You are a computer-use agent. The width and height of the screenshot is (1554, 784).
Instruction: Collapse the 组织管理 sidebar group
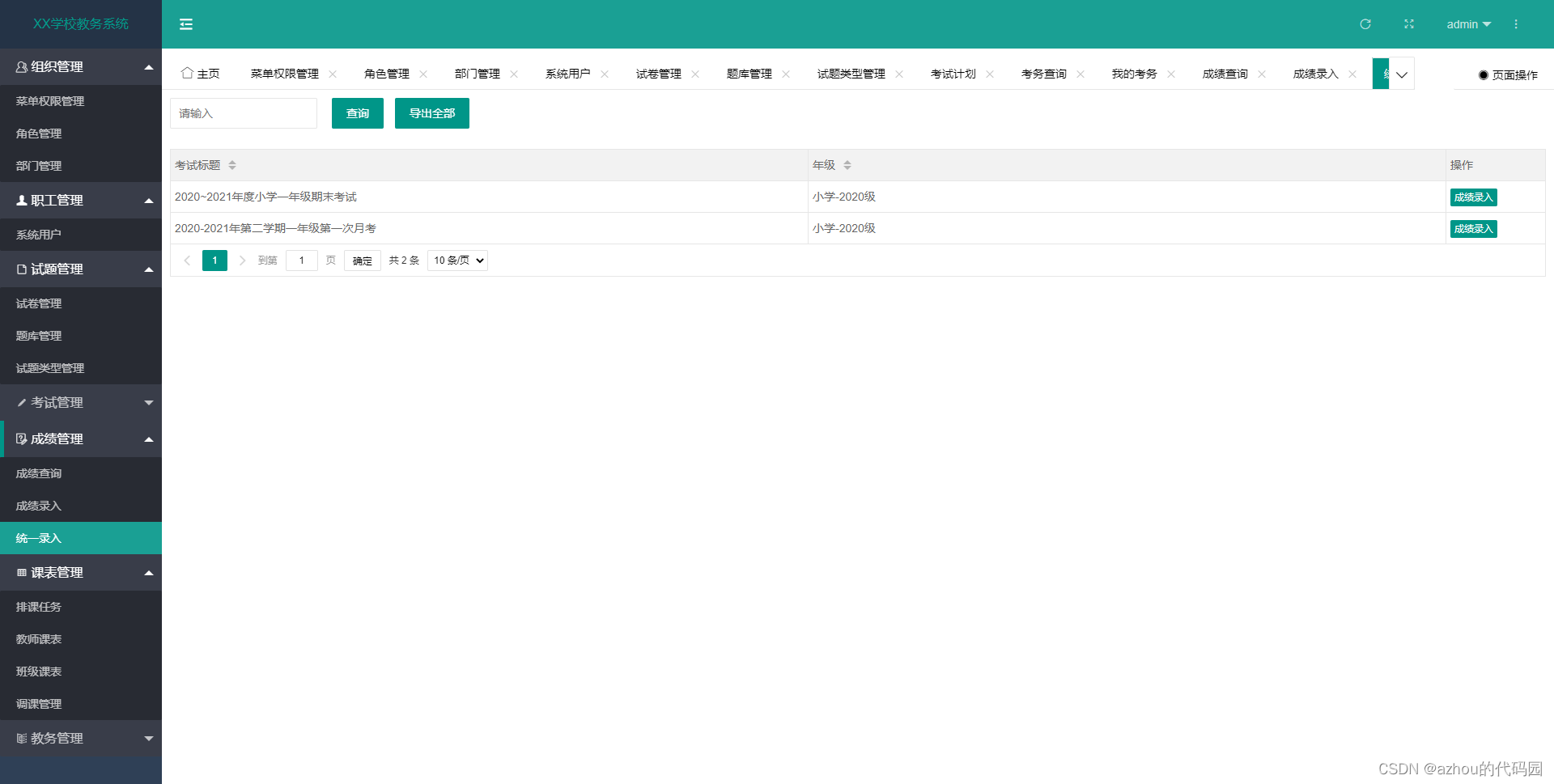tap(81, 66)
